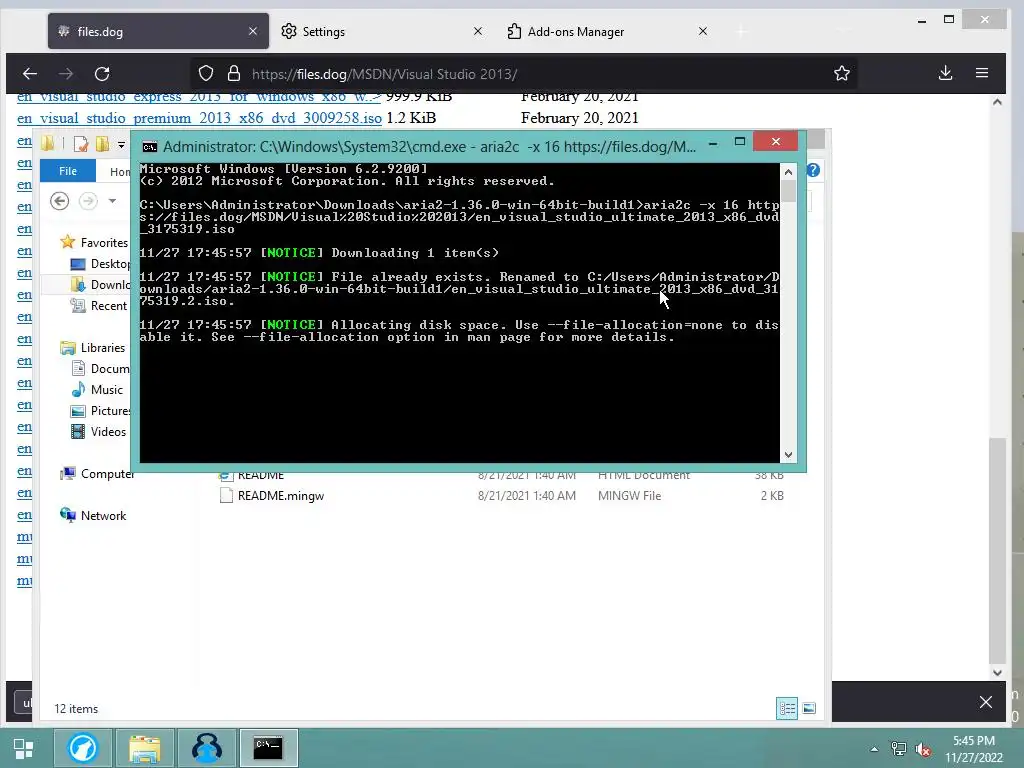Screen dimensions: 1024x768
Task: Close the Settings tab
Action: 478,31
